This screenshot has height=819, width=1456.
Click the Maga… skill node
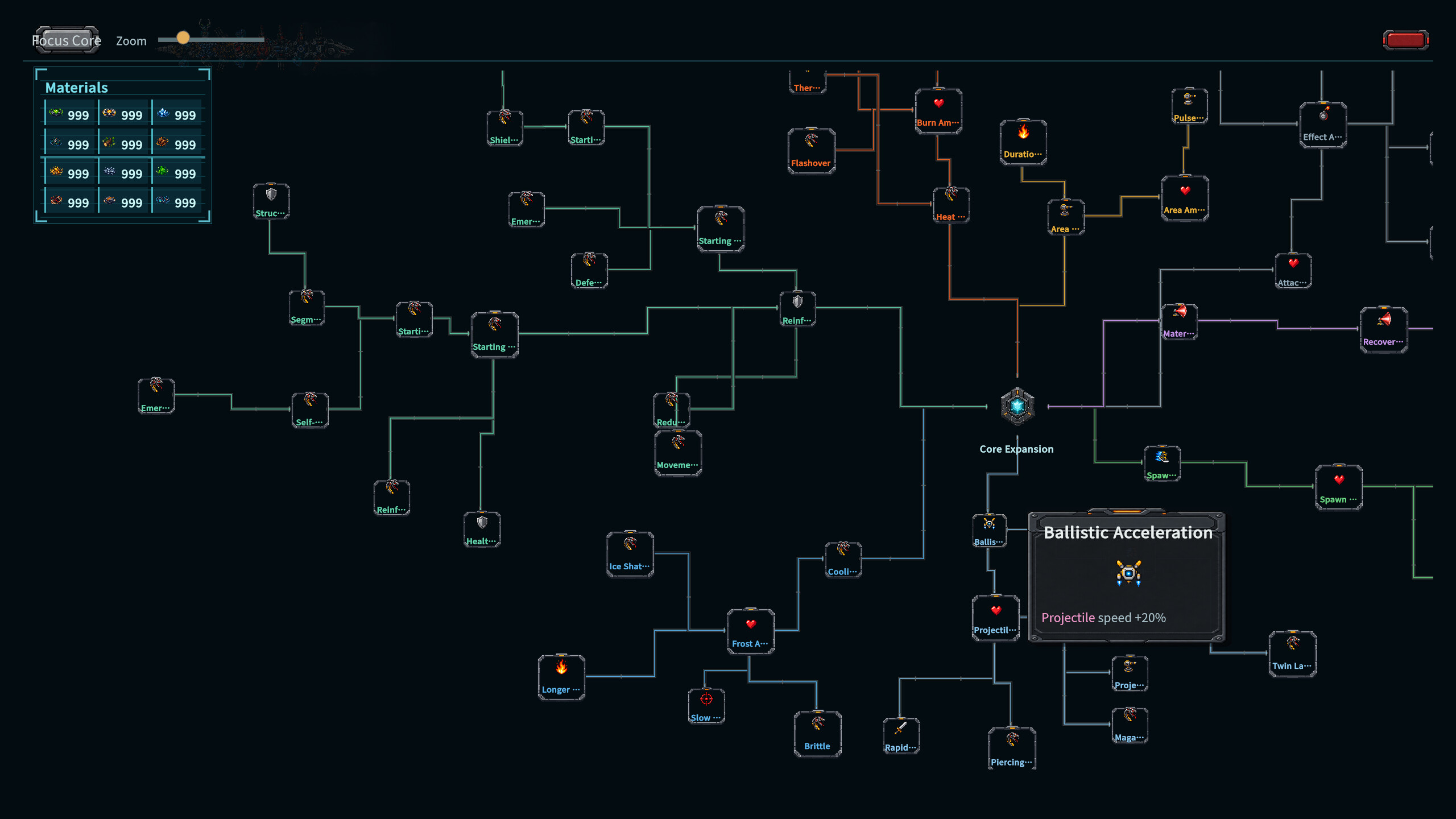pos(1129,726)
